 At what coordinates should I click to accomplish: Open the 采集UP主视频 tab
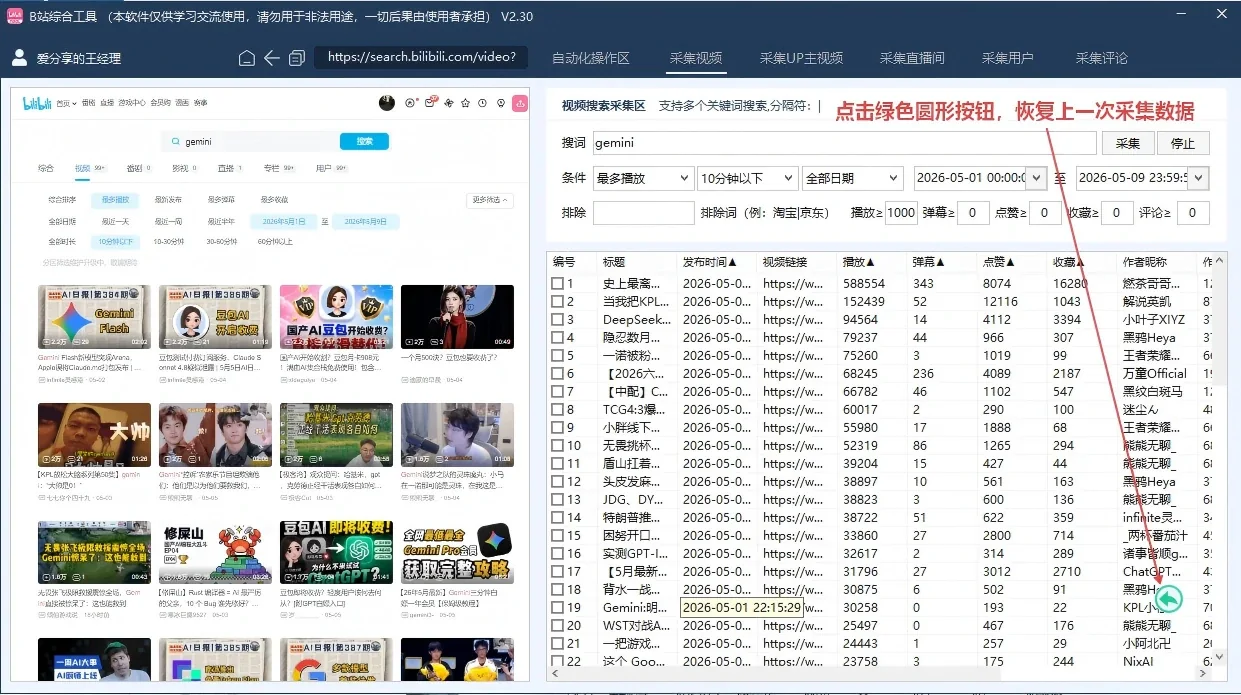click(801, 58)
